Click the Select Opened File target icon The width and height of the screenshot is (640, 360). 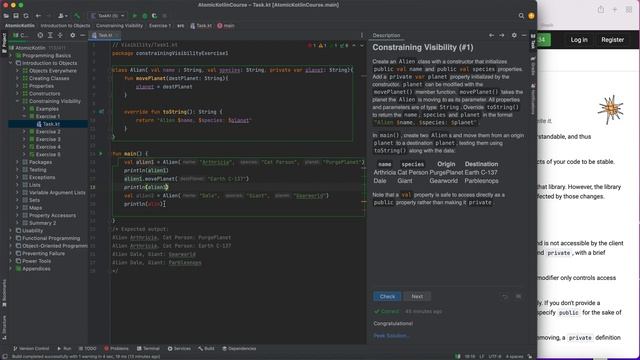pos(40,36)
